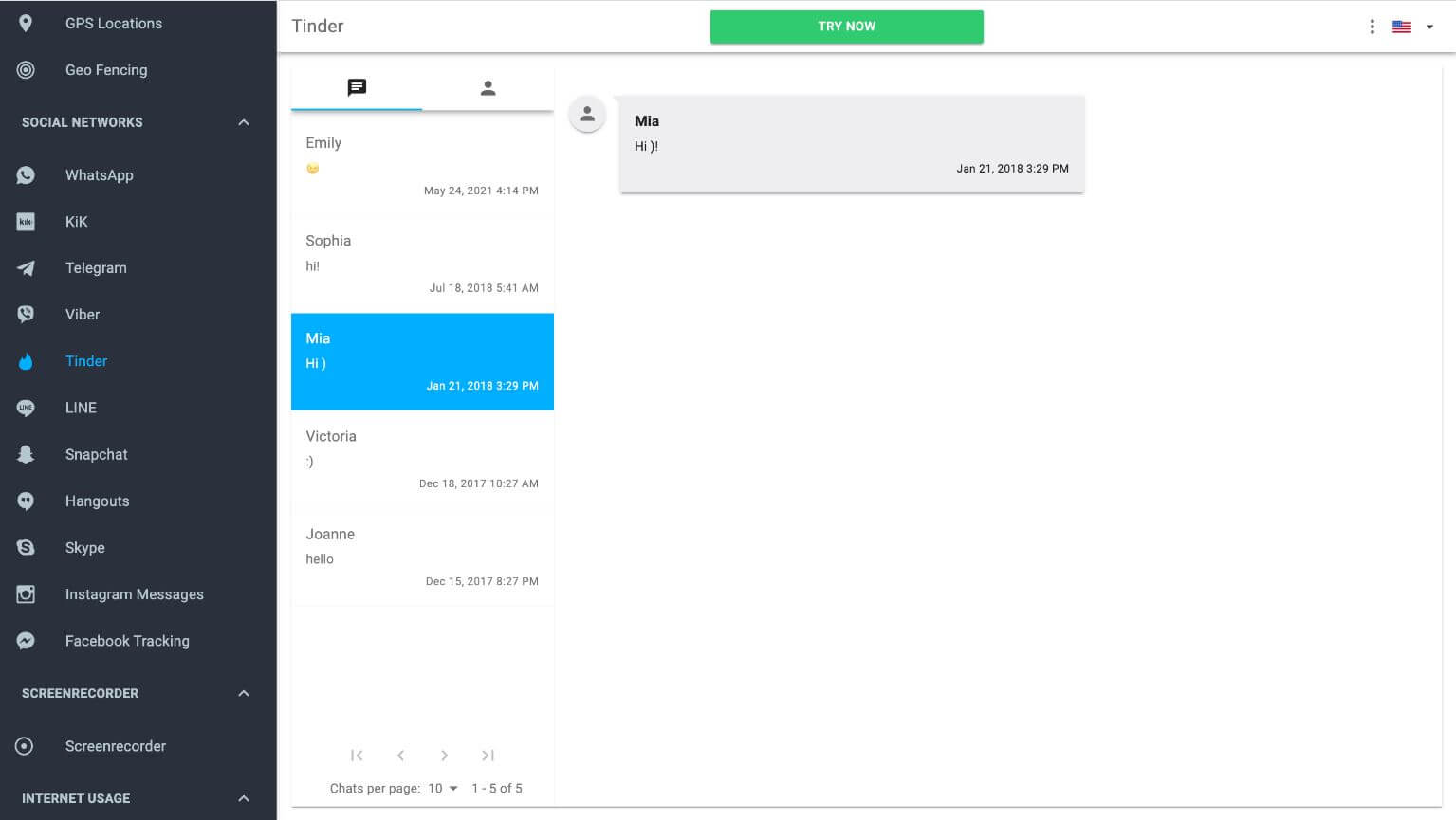The width and height of the screenshot is (1456, 820).
Task: Click the Skype icon in sidebar
Action: point(26,547)
